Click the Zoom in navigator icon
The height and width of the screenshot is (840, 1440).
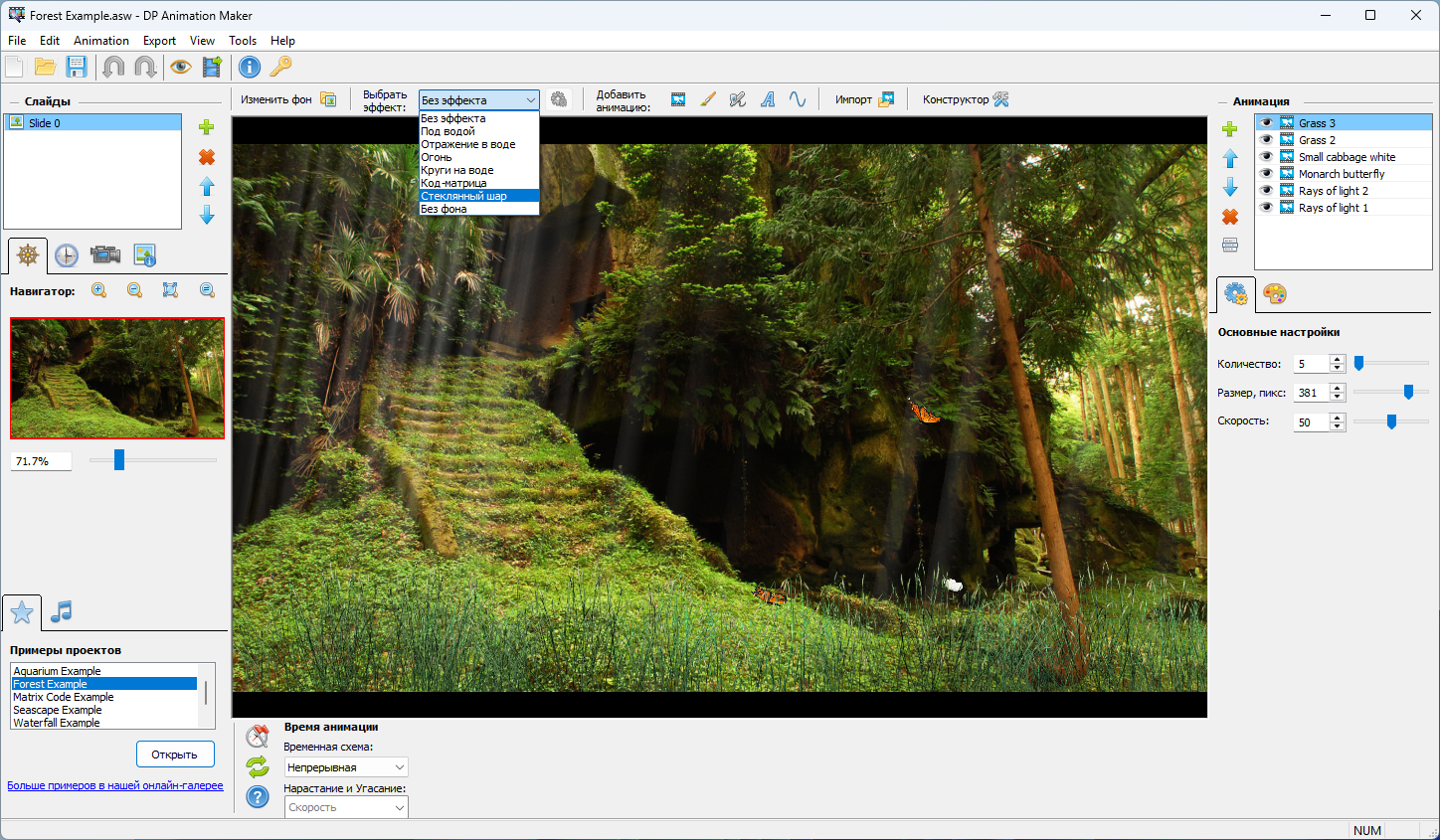[99, 290]
